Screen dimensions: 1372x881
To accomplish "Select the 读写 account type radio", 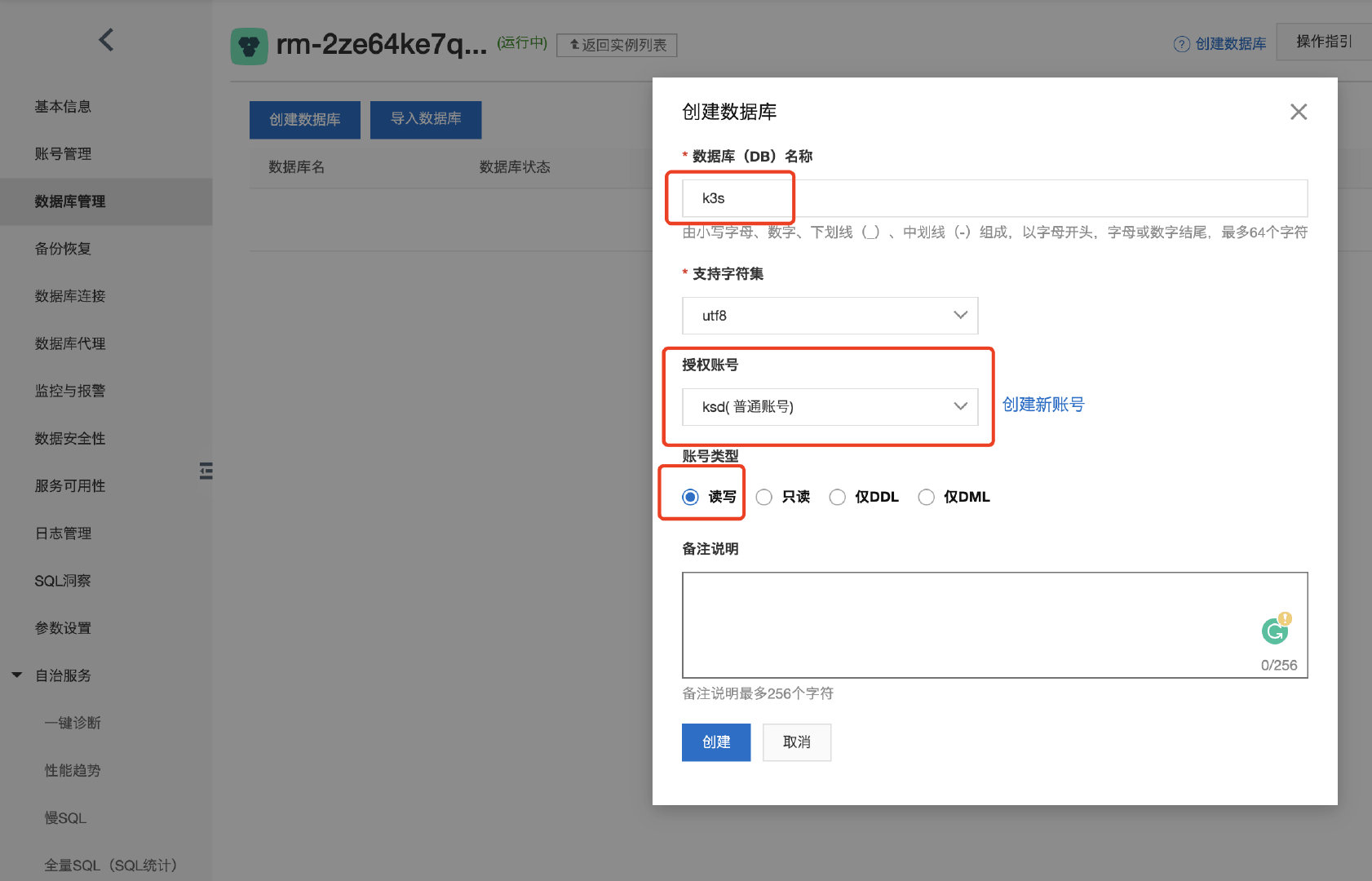I will [x=691, y=497].
